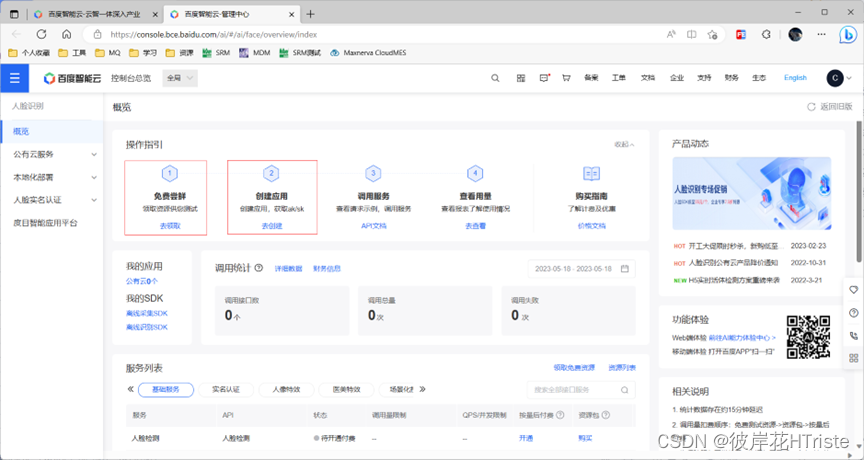This screenshot has height=460, width=864.
Task: Click the help icon beside 资源包 header
Action: pos(606,415)
